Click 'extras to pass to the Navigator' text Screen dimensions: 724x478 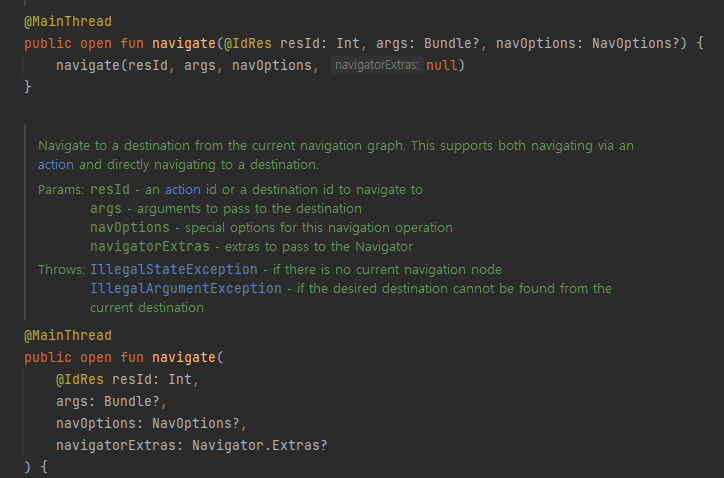(319, 247)
